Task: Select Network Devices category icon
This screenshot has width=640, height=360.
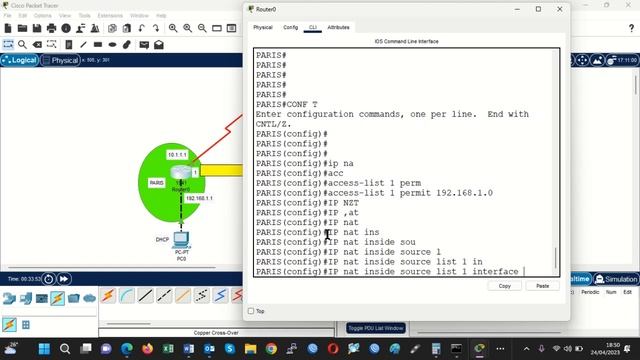Action: click(x=9, y=299)
